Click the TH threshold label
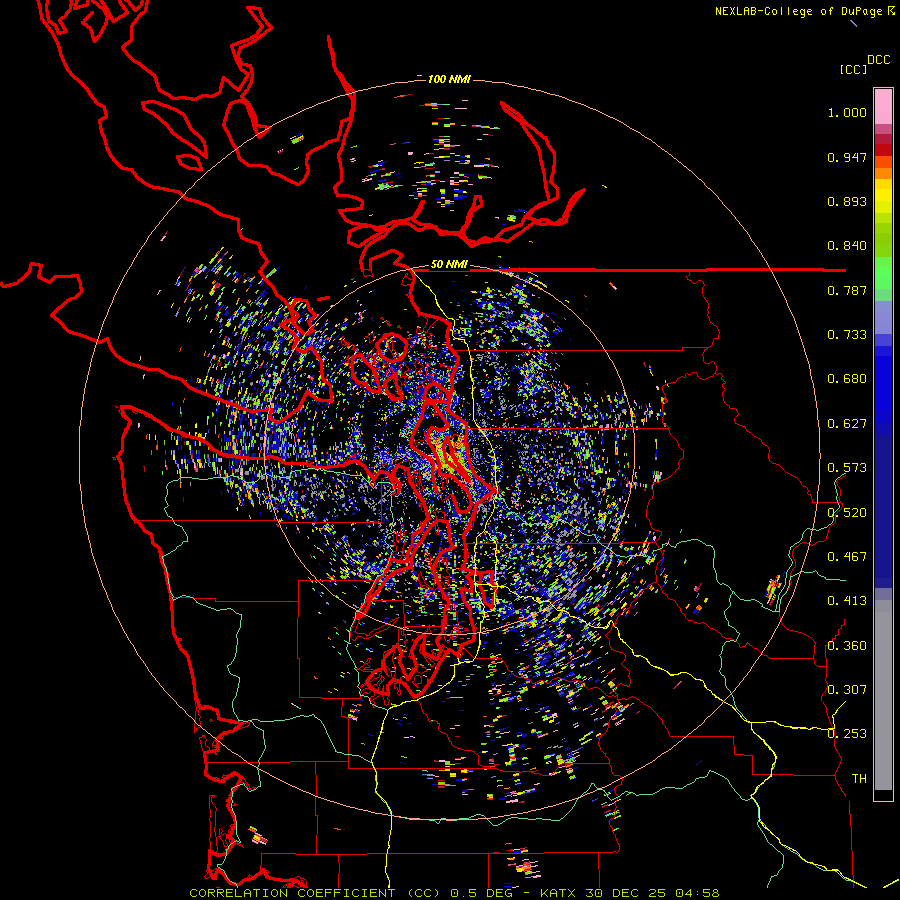The image size is (900, 900). pos(859,779)
